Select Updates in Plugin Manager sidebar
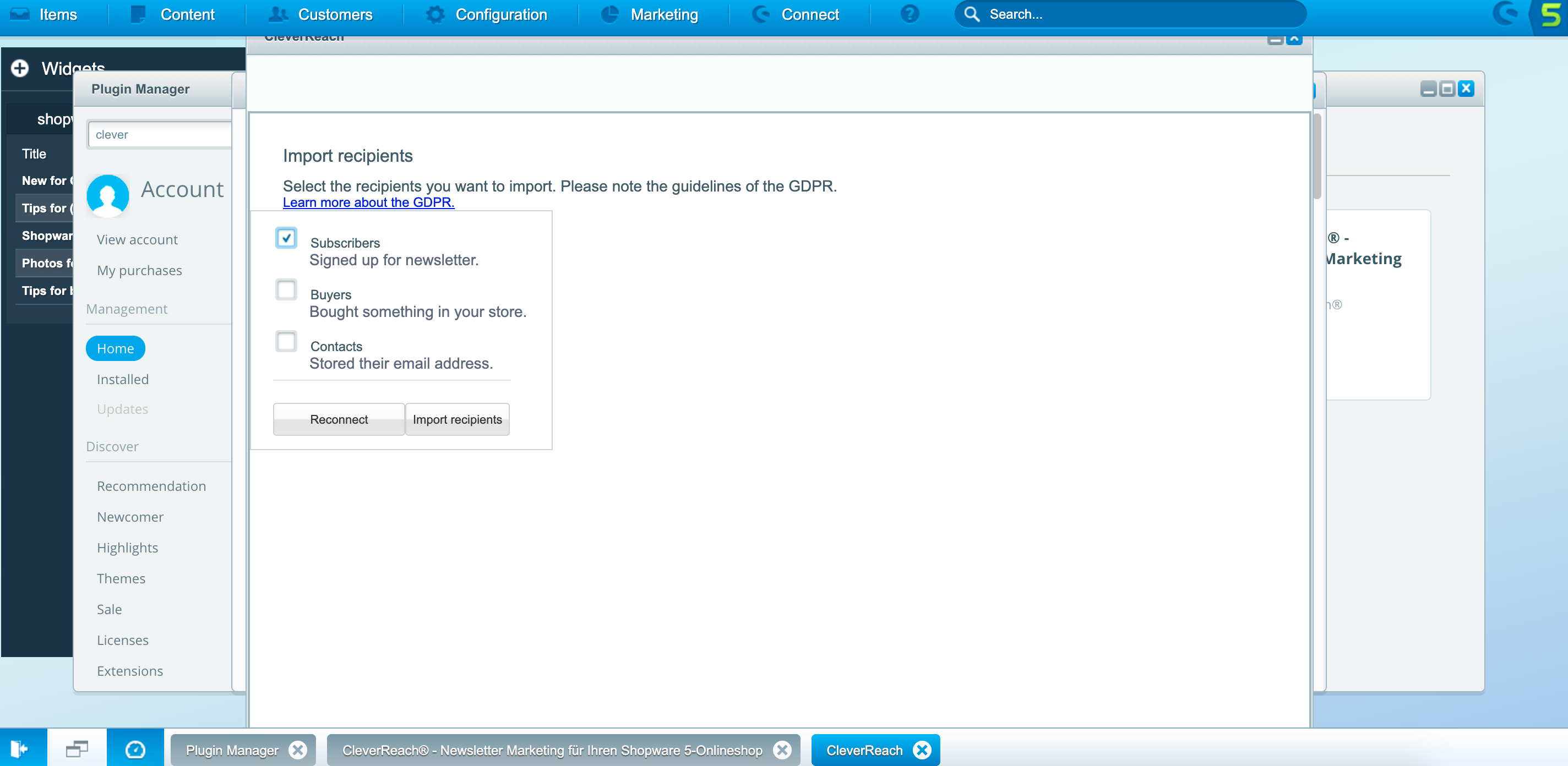This screenshot has height=766, width=1568. coord(122,409)
